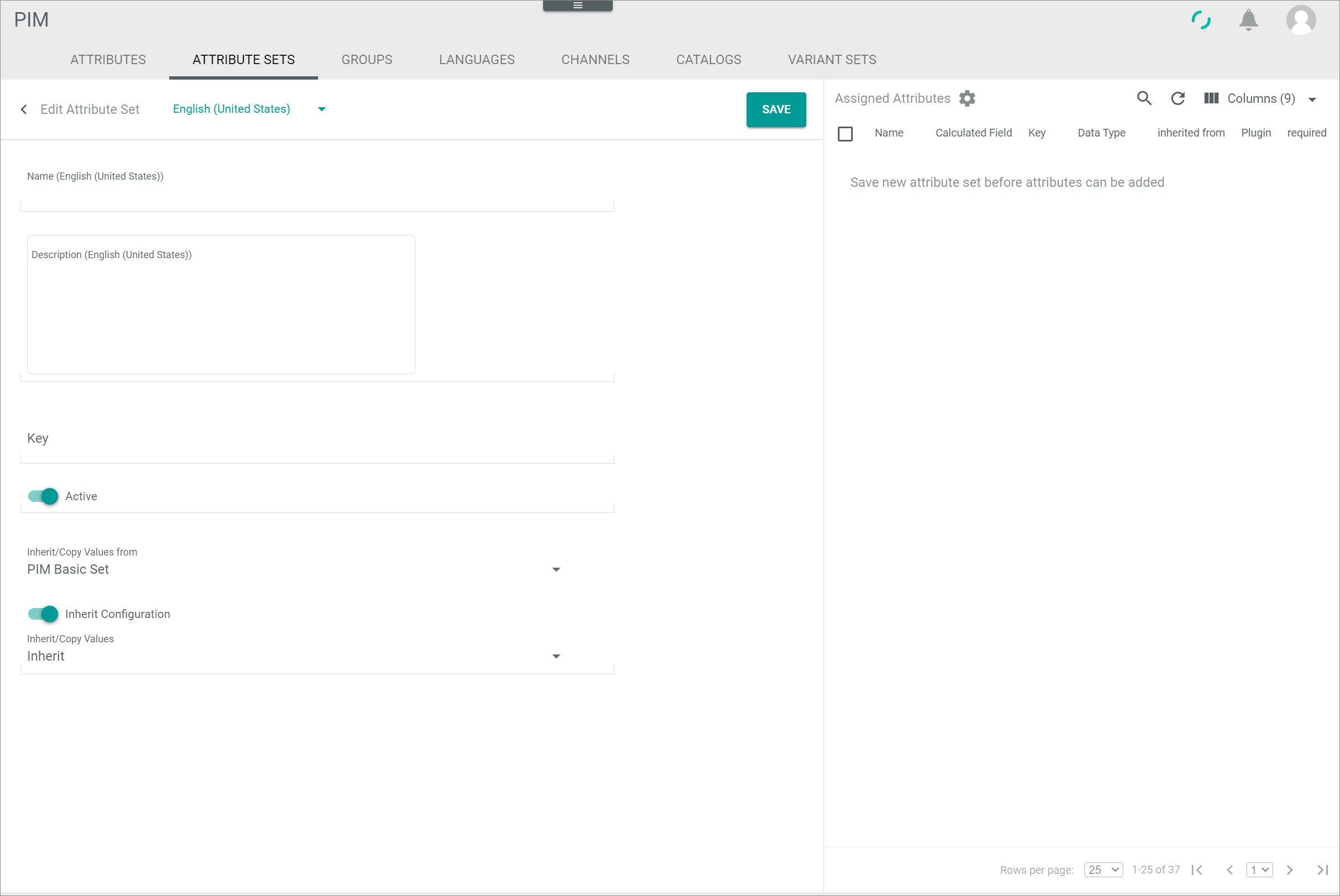Expand the Inherit/Copy Values from dropdown

click(557, 570)
